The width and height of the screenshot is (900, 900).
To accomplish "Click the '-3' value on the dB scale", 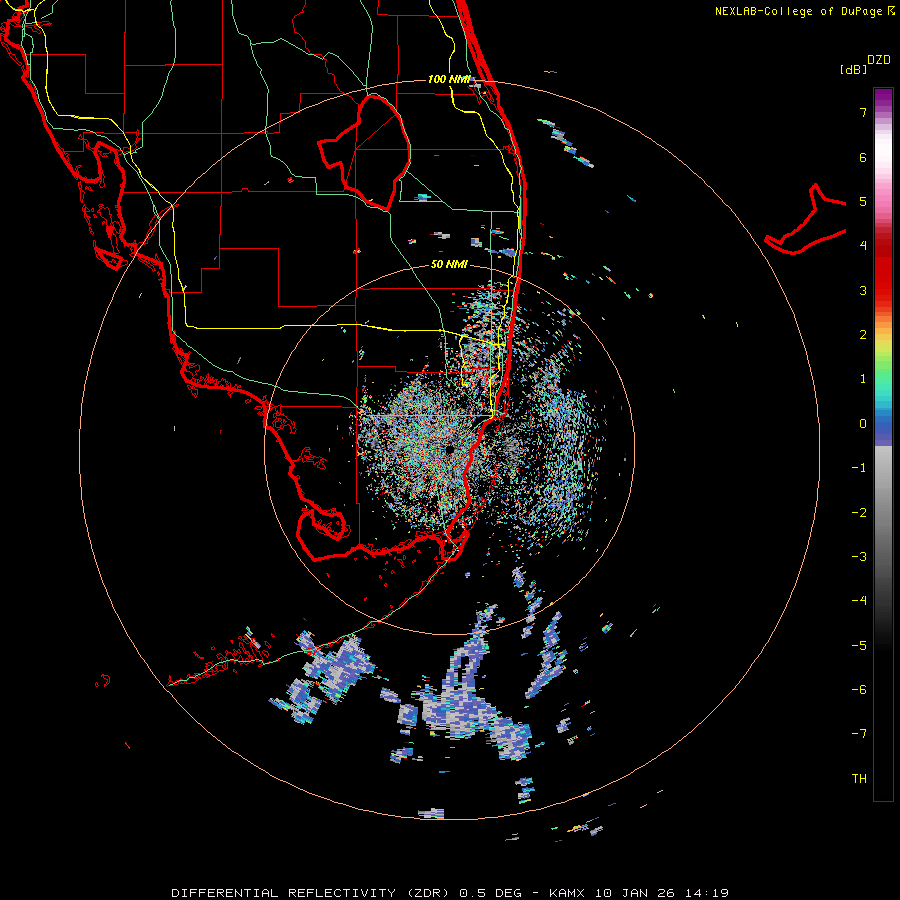I will coord(859,556).
